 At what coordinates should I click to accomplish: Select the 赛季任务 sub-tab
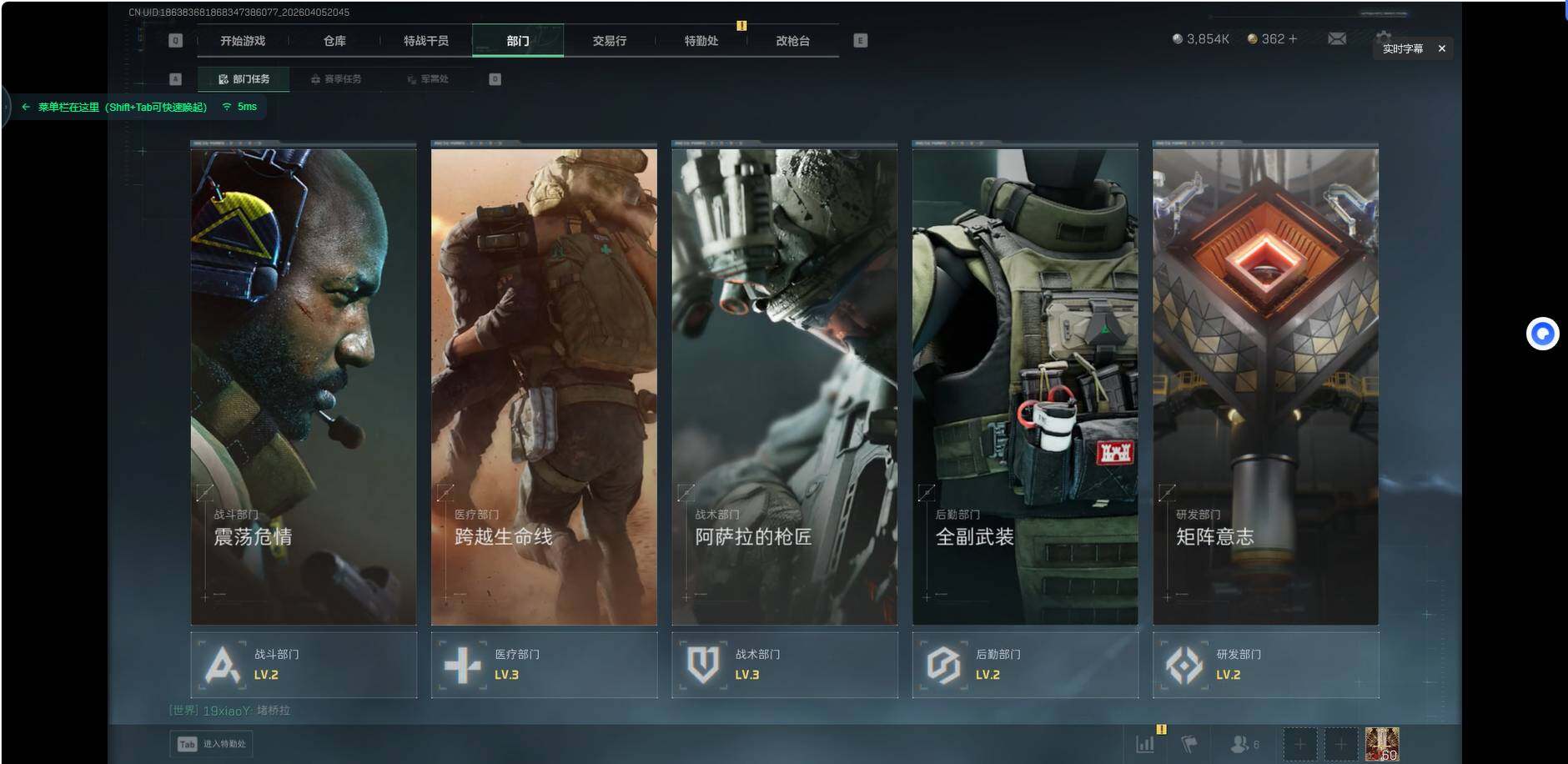point(336,79)
